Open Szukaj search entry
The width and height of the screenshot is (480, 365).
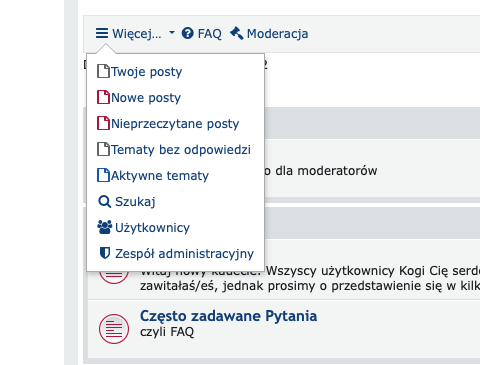click(135, 202)
